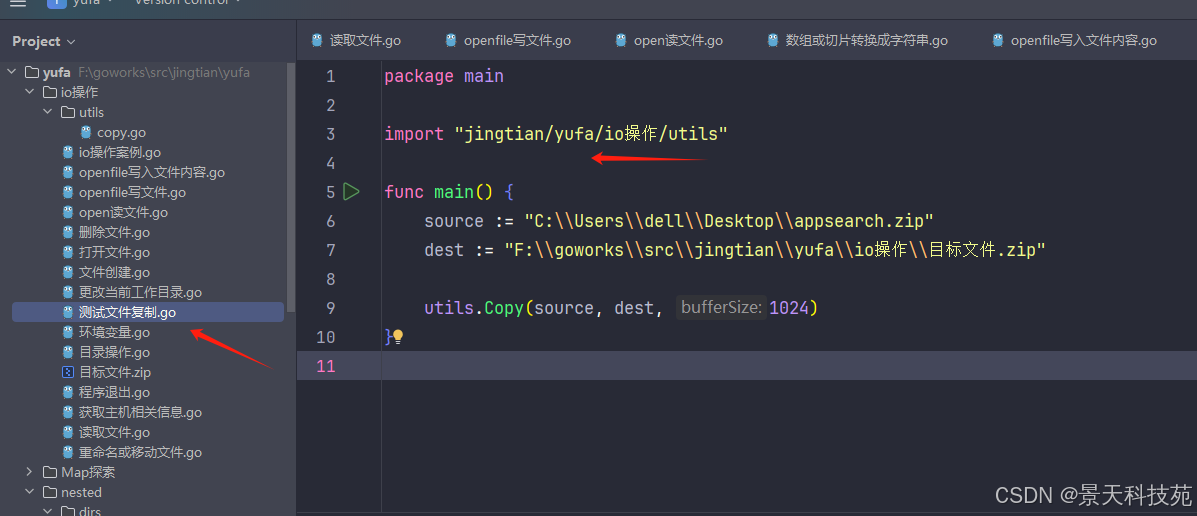The height and width of the screenshot is (516, 1197).
Task: Open the 数组或切片转换成字符串.go tab
Action: pyautogui.click(x=866, y=40)
